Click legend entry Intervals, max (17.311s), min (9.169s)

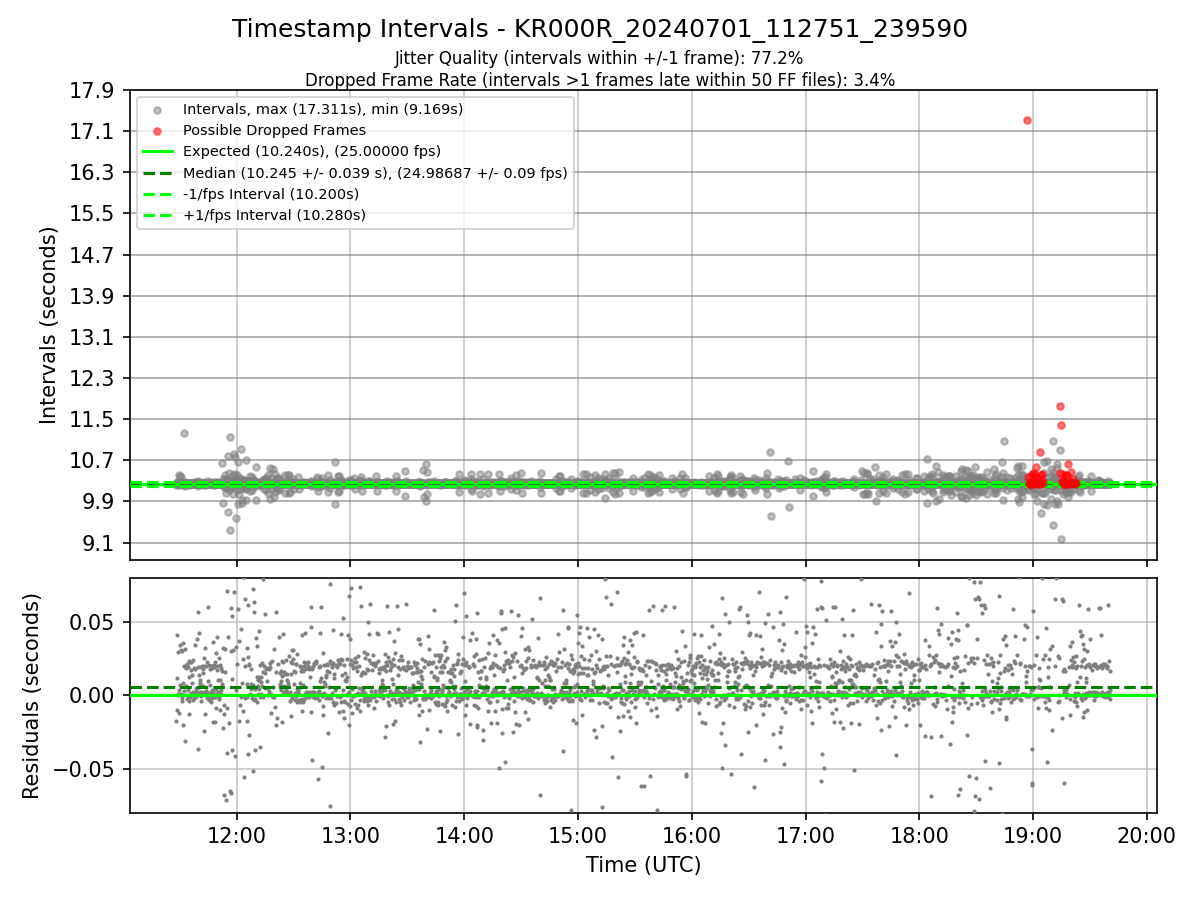pyautogui.click(x=322, y=109)
